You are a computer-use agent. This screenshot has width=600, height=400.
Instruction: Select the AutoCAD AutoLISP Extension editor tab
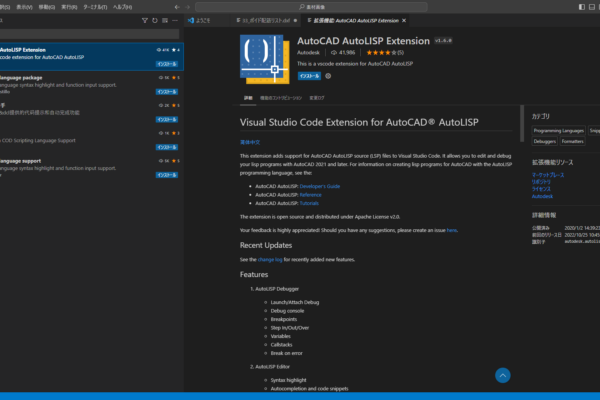point(356,21)
